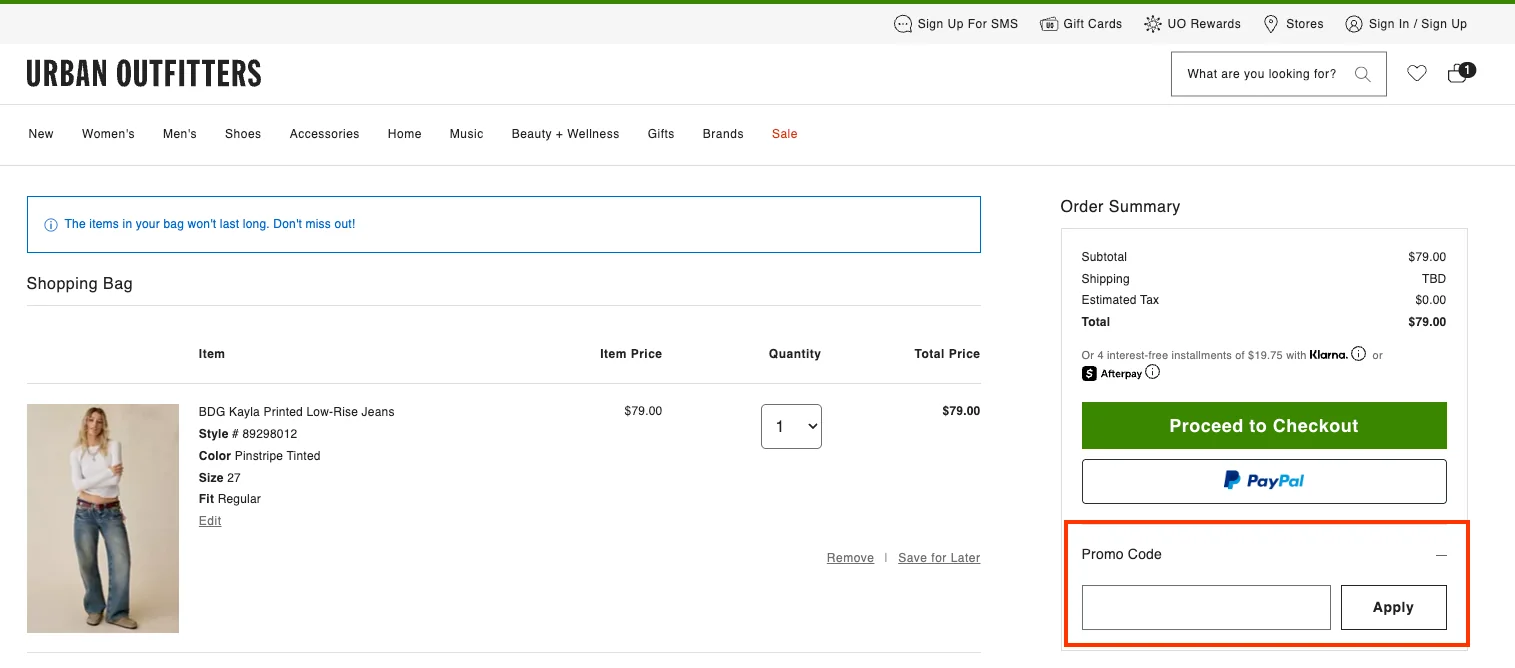Pay with the PayPal button
This screenshot has width=1515, height=668.
[1264, 481]
